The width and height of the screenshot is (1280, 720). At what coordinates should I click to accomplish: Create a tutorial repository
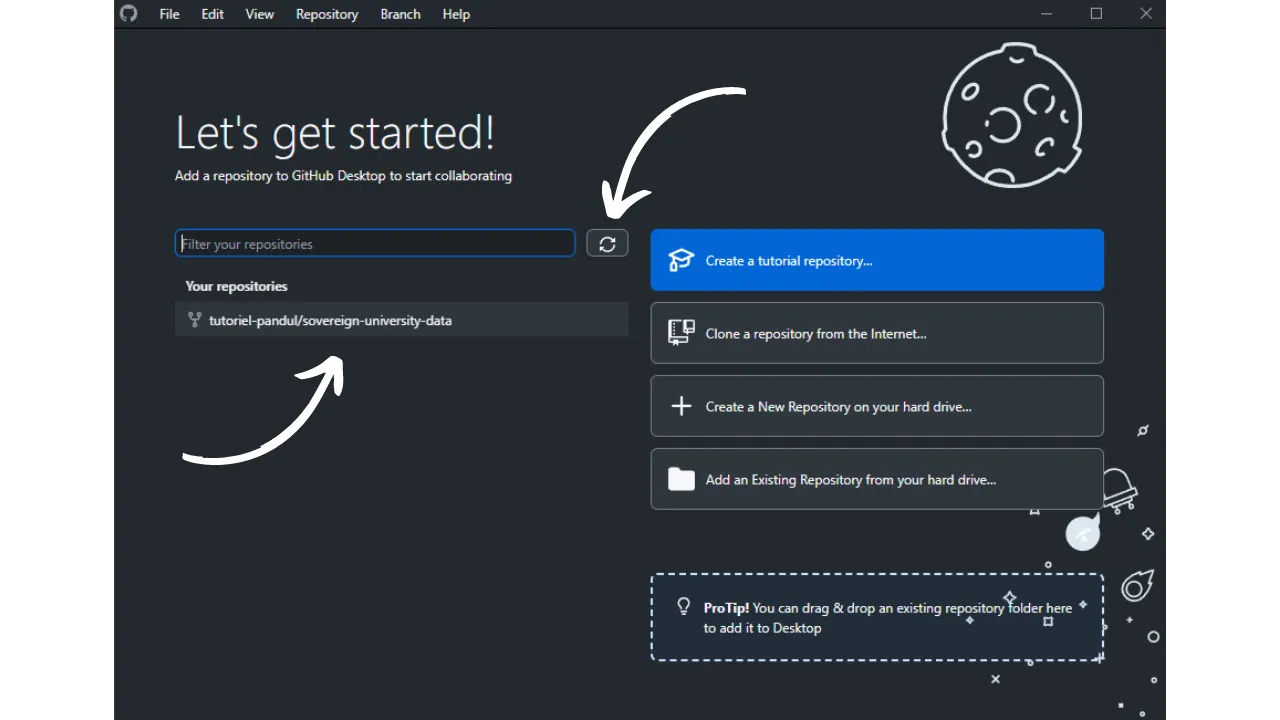click(x=877, y=260)
